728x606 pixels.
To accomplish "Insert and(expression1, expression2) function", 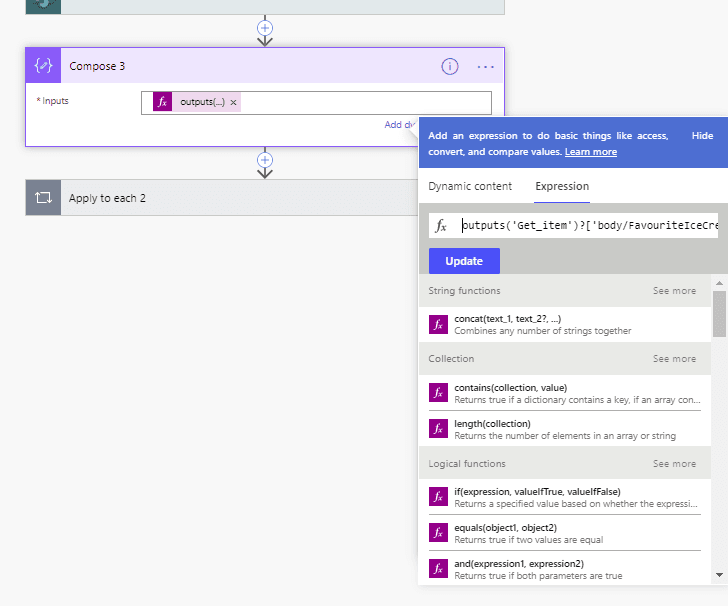I will 565,569.
